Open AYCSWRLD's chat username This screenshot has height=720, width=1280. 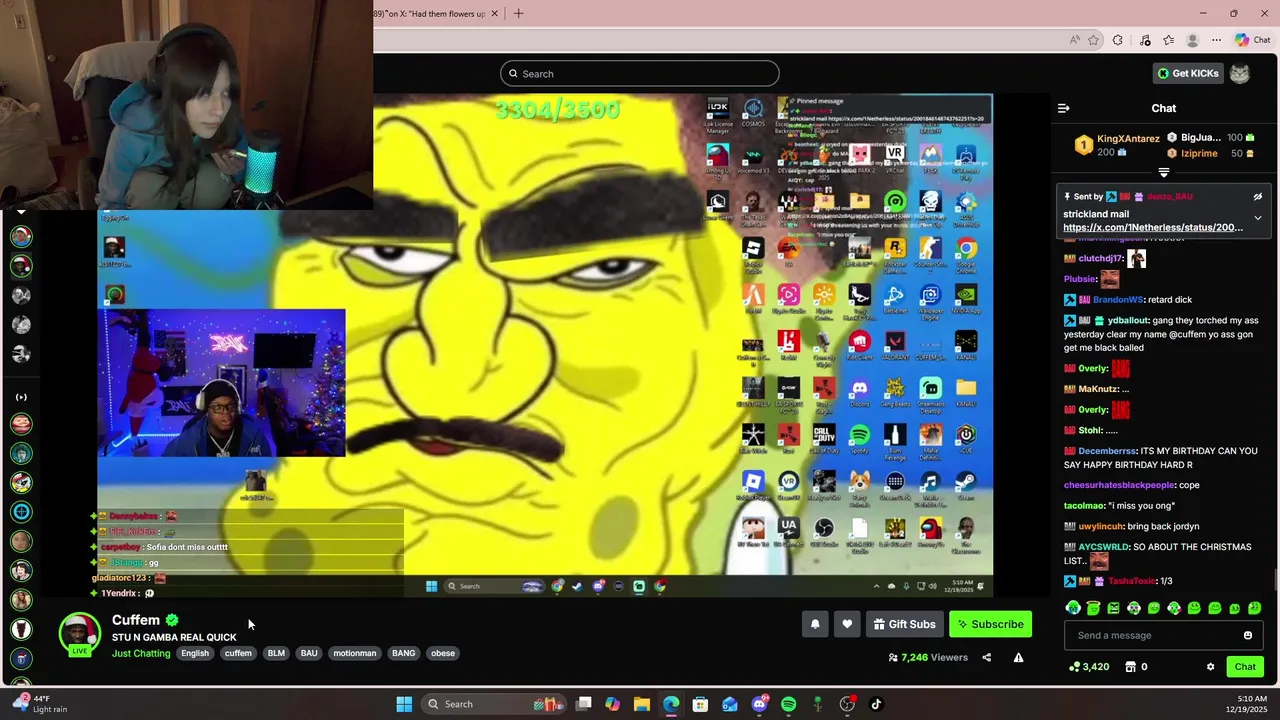[x=1103, y=547]
